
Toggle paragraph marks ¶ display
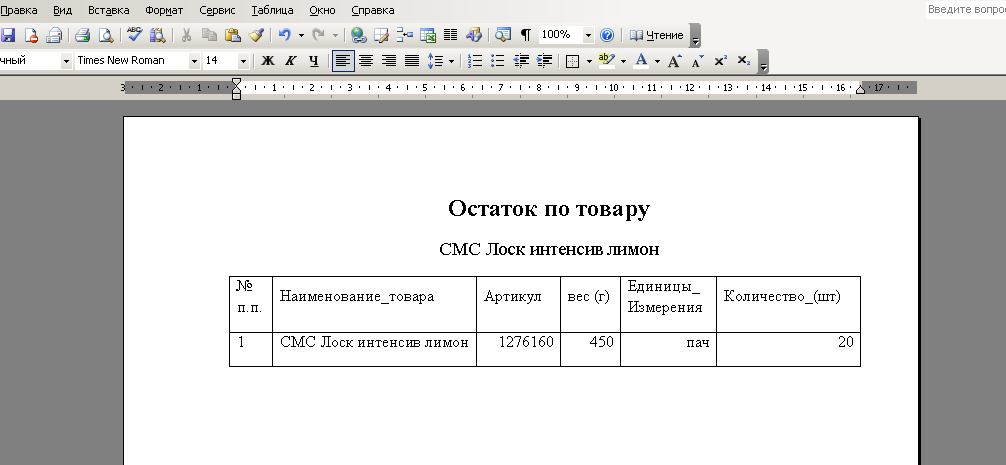(x=525, y=35)
